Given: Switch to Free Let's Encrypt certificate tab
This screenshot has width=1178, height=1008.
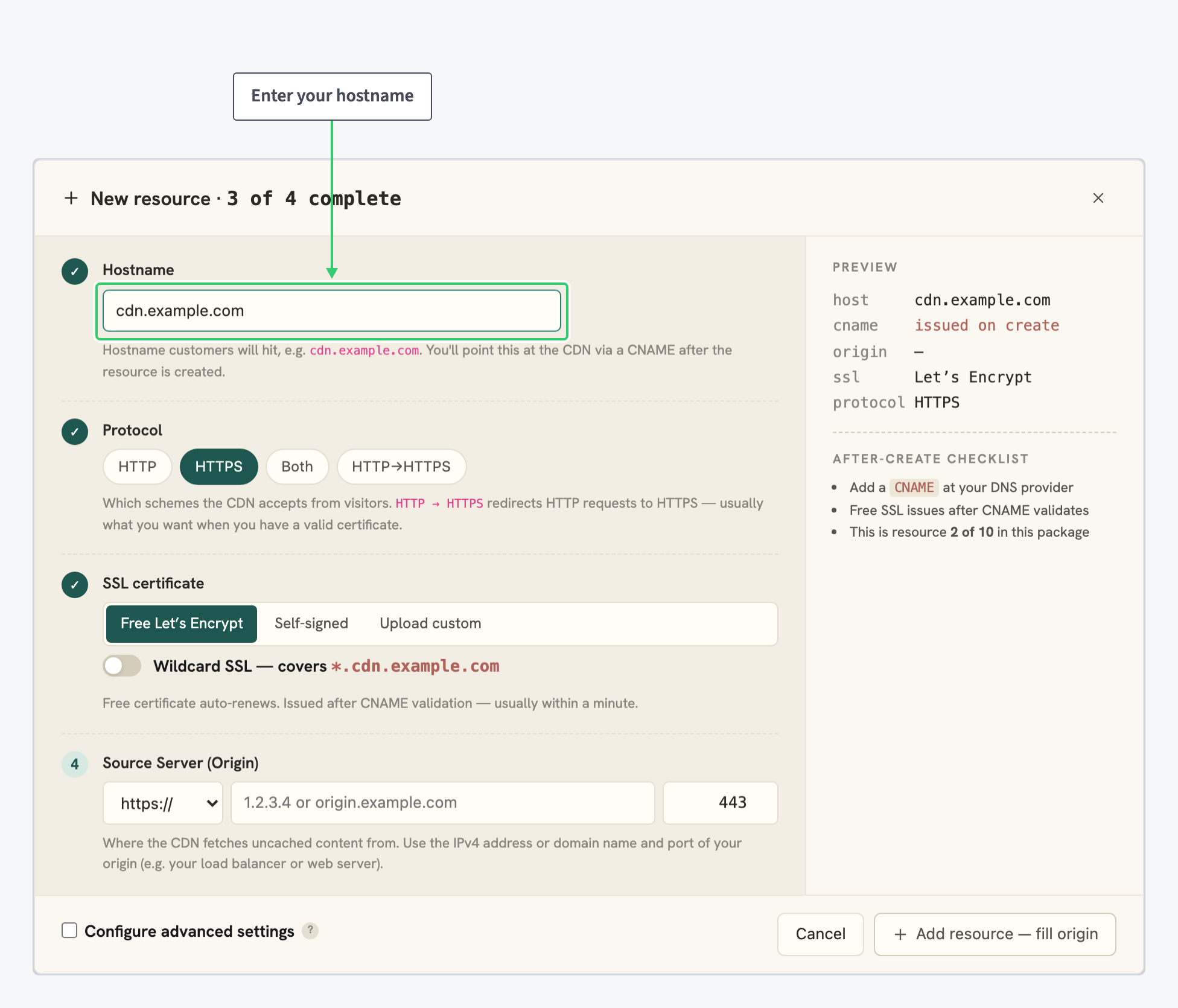Looking at the screenshot, I should [182, 624].
